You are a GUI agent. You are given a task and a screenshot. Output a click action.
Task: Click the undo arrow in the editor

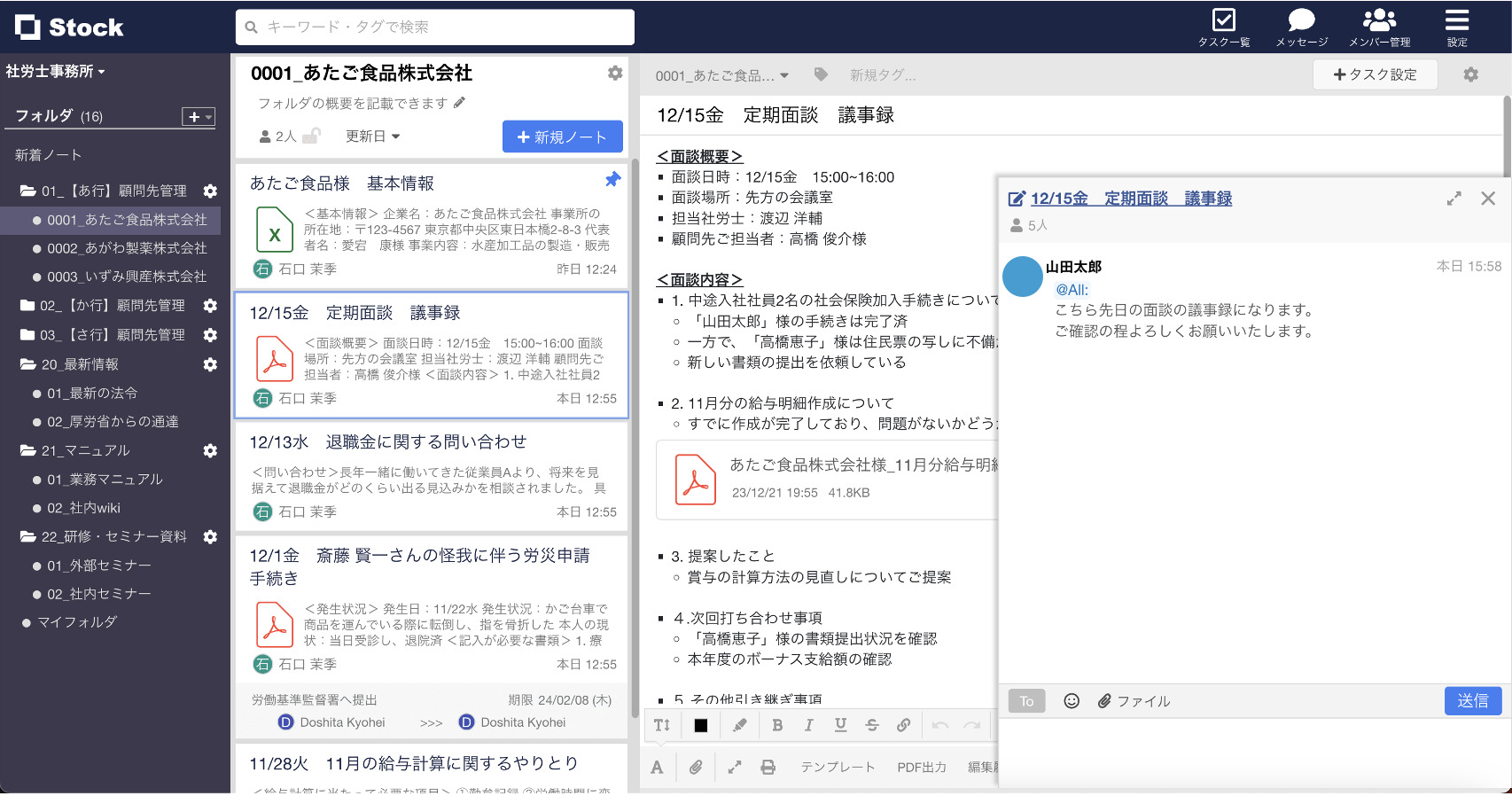pyautogui.click(x=940, y=725)
